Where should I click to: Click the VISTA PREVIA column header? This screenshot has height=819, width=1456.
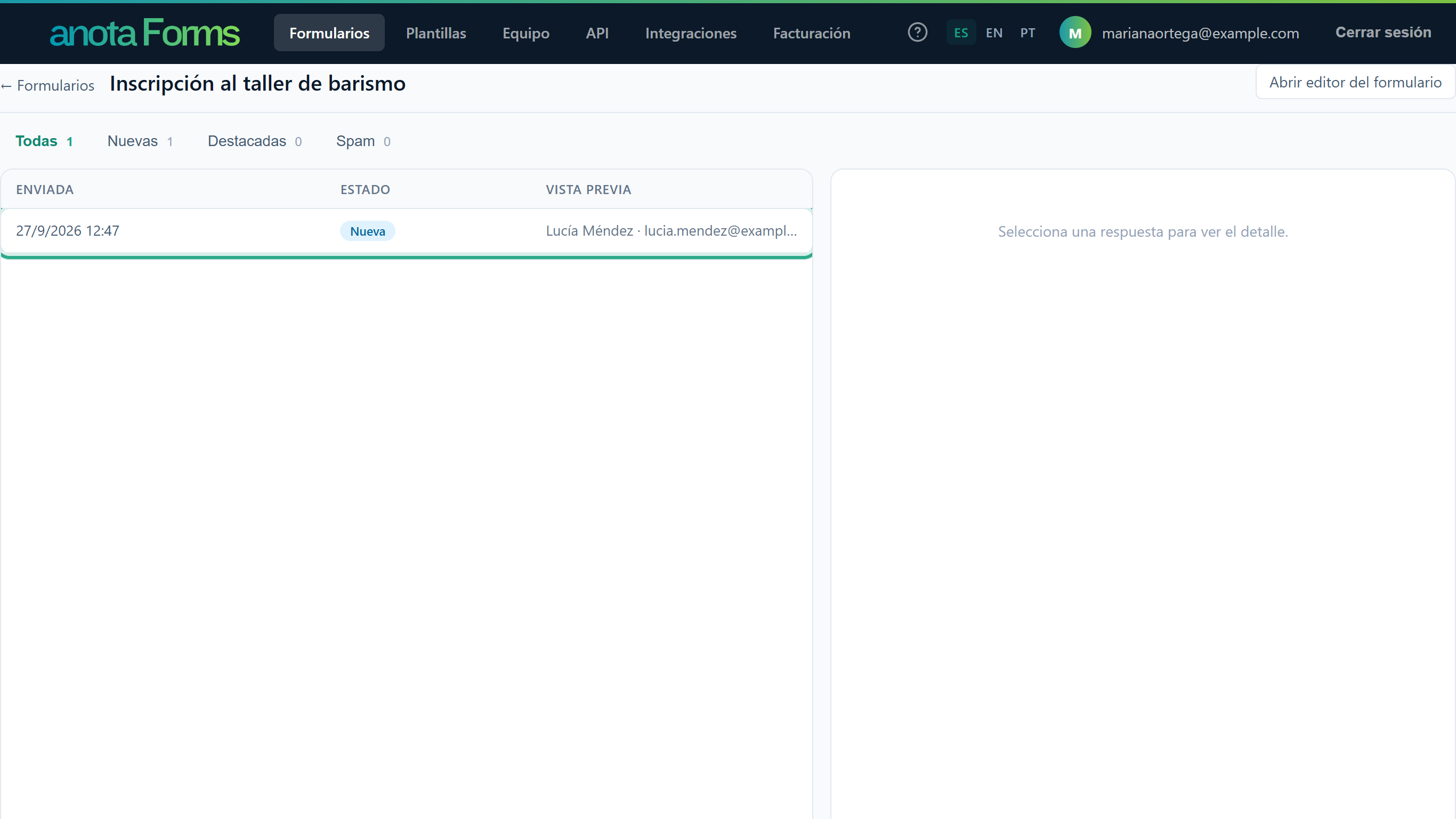[588, 189]
